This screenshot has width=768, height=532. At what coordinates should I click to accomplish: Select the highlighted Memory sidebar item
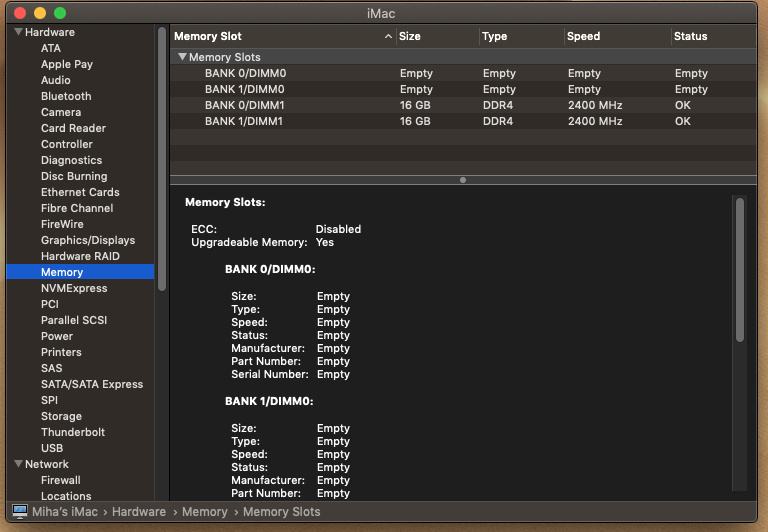80,272
